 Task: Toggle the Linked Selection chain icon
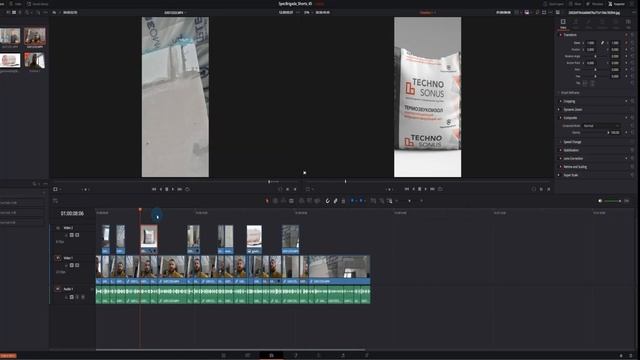[336, 201]
